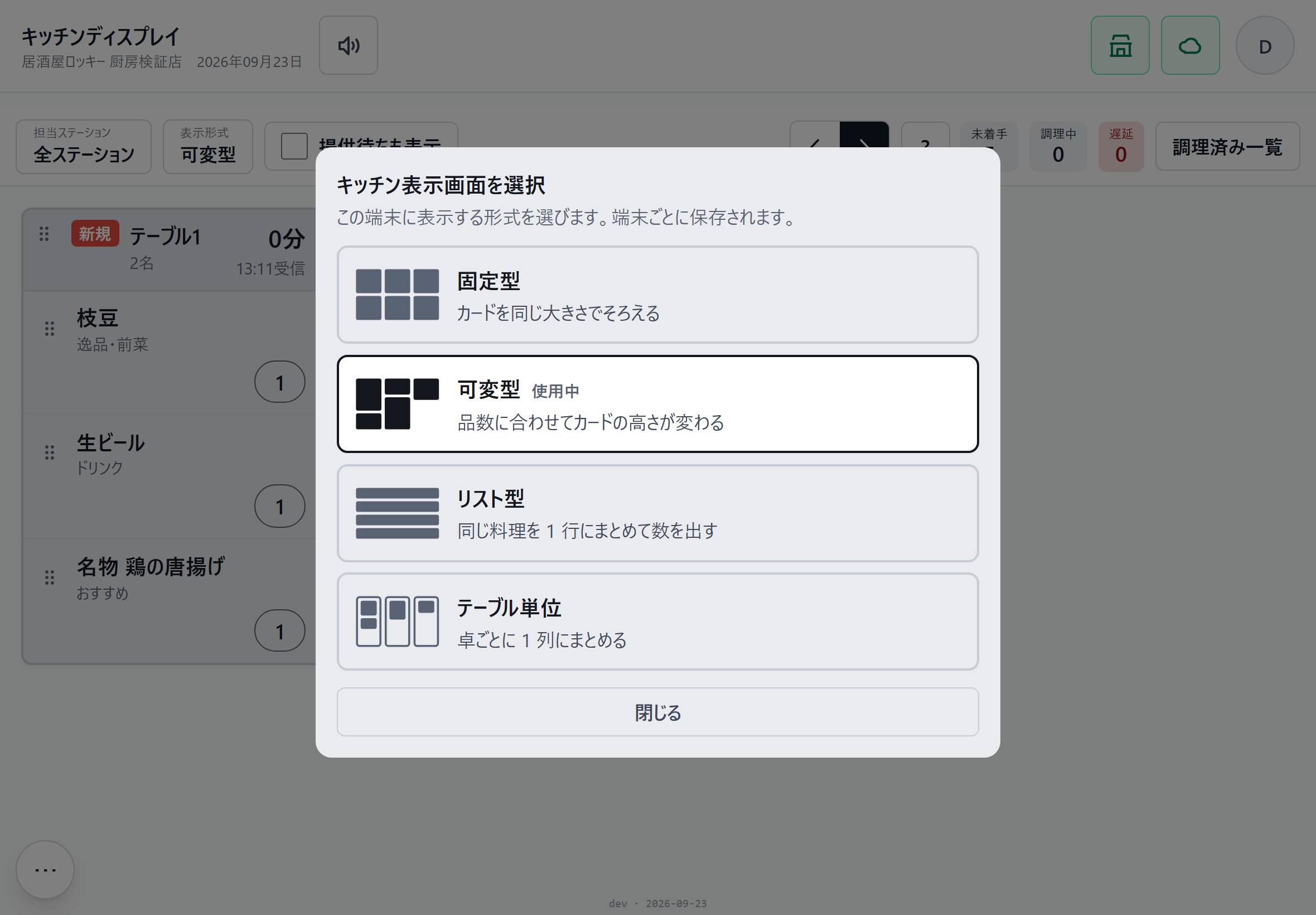Open the 担当ステーション 全ステーション selector

[x=84, y=146]
